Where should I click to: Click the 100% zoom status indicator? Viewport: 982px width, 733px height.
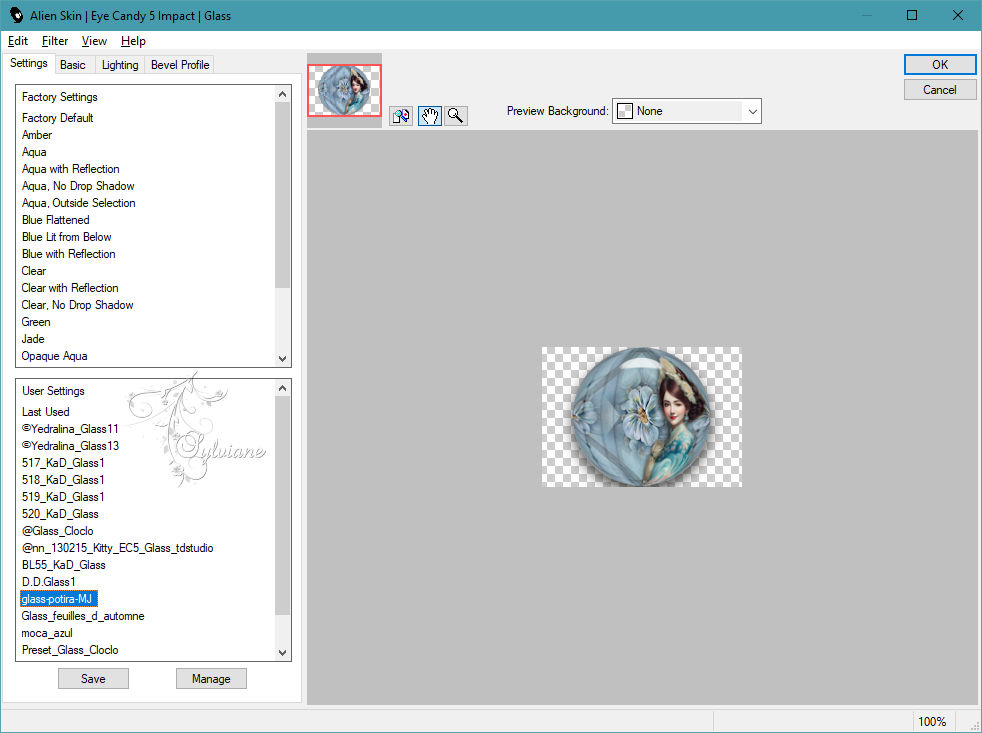tap(932, 721)
